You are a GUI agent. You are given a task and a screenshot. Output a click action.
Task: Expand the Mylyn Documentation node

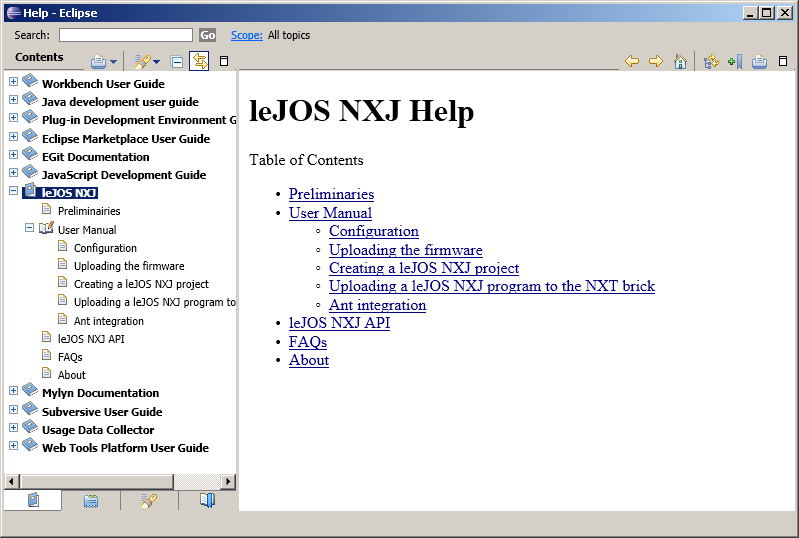pos(13,391)
